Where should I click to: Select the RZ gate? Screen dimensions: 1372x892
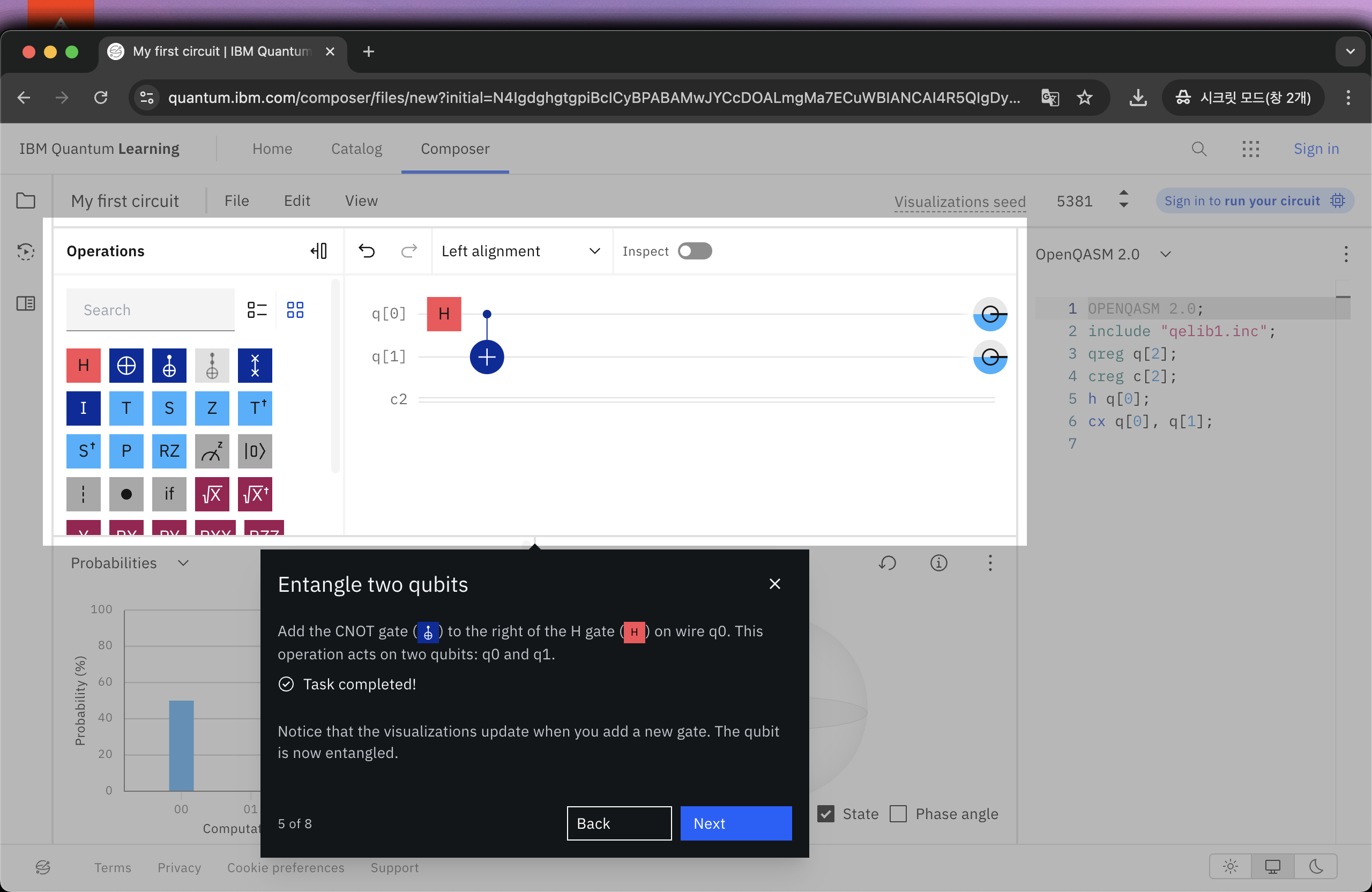[x=169, y=451]
